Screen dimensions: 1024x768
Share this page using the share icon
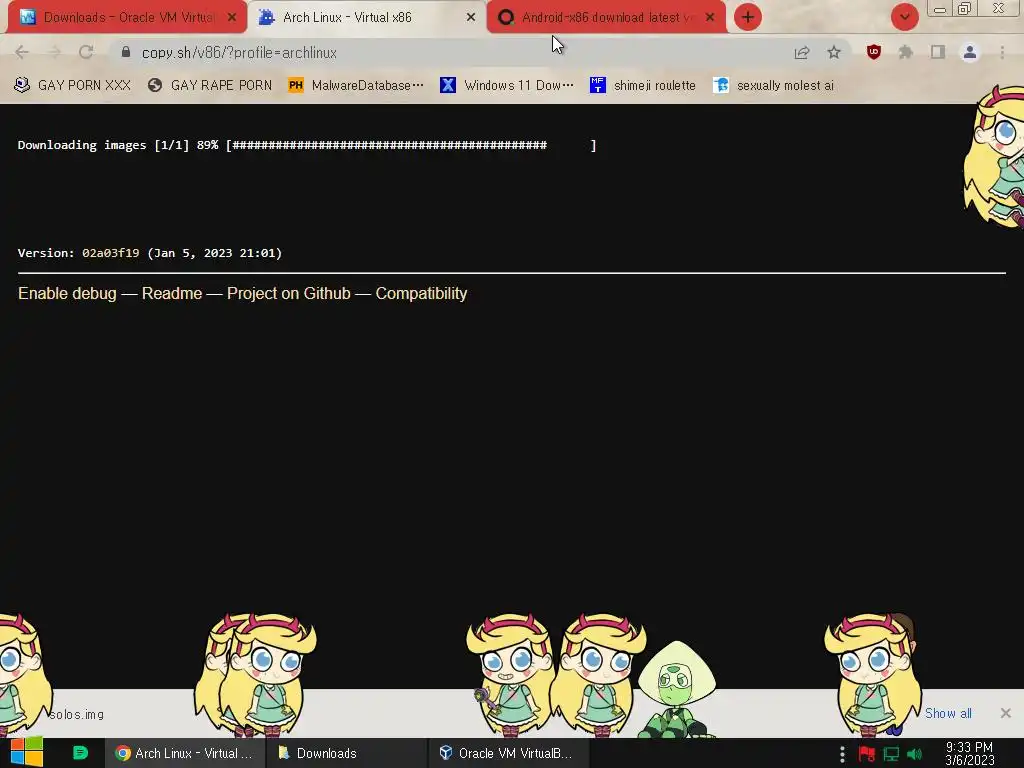pyautogui.click(x=802, y=52)
